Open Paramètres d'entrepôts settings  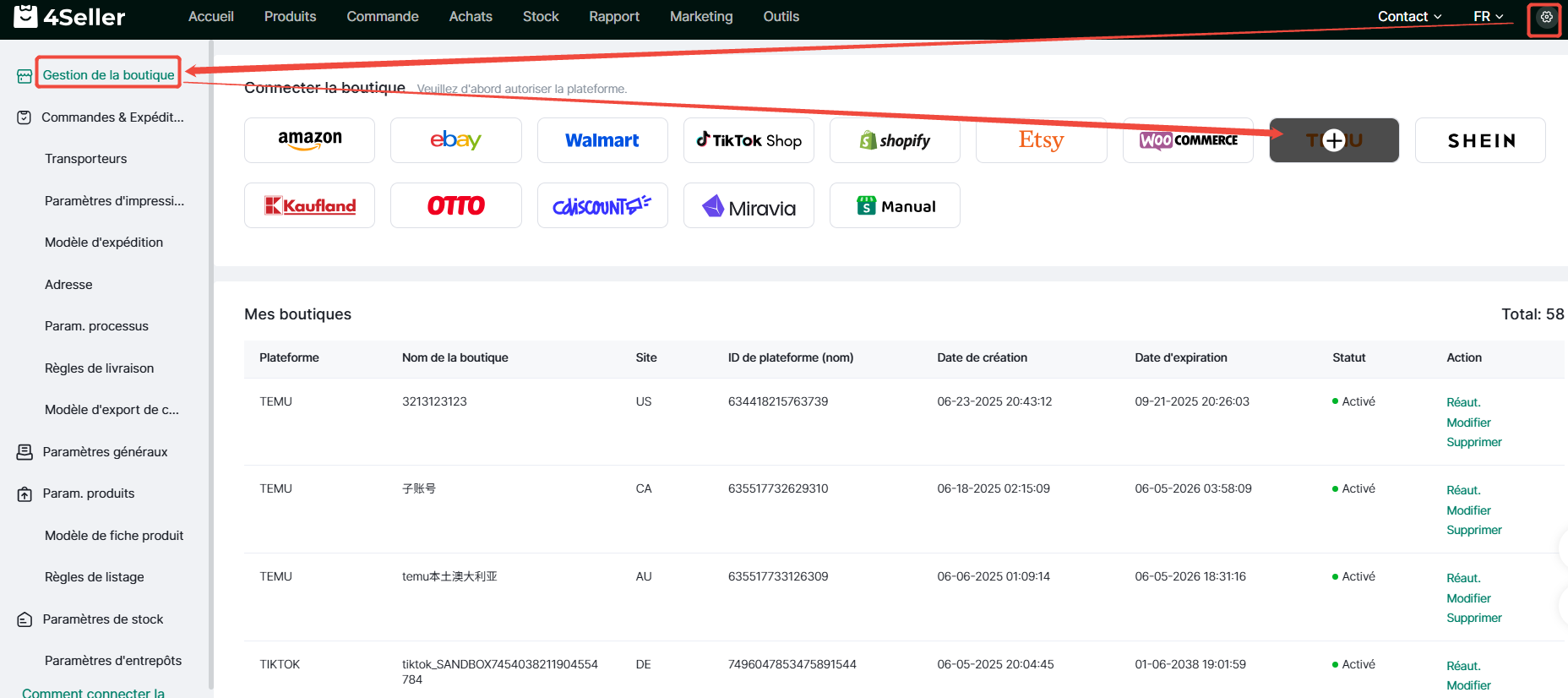[113, 661]
